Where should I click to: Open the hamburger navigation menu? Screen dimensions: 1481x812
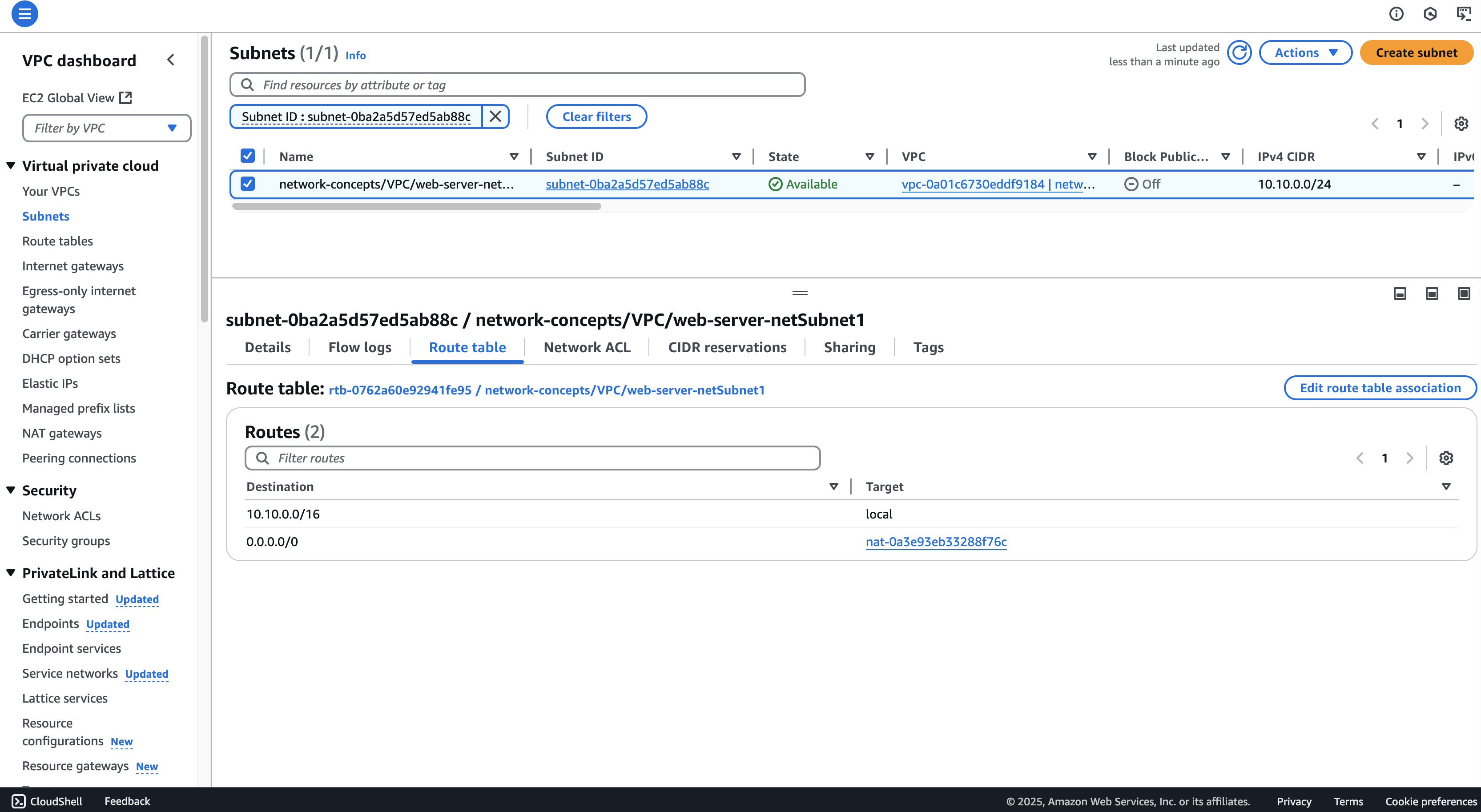[25, 14]
